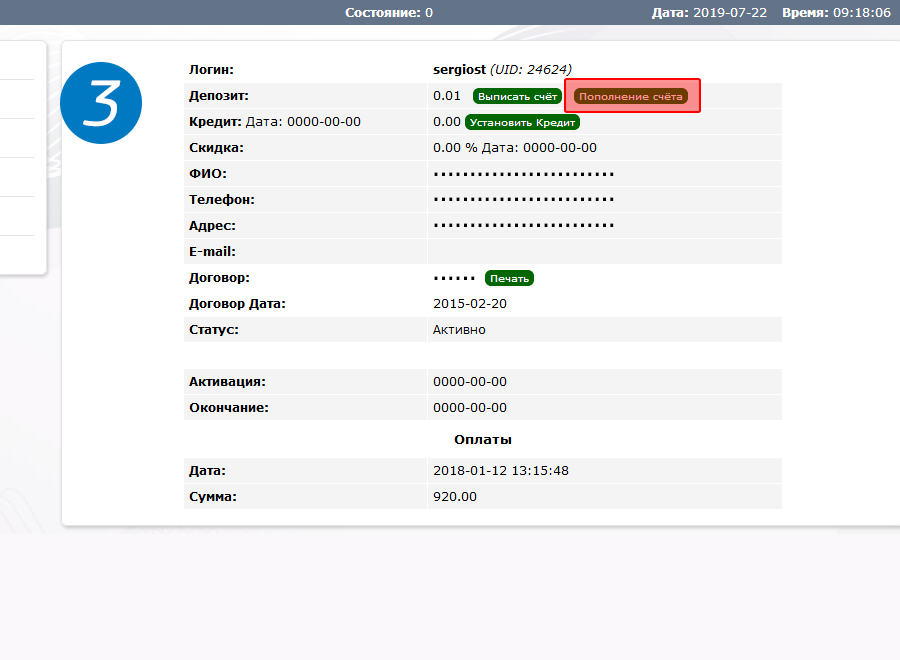This screenshot has width=900, height=660.
Task: Click the Активно status value
Action: tap(459, 330)
